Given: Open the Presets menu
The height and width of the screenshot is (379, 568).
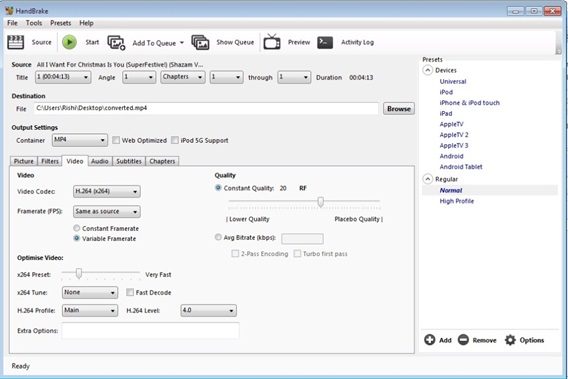Looking at the screenshot, I should 60,23.
